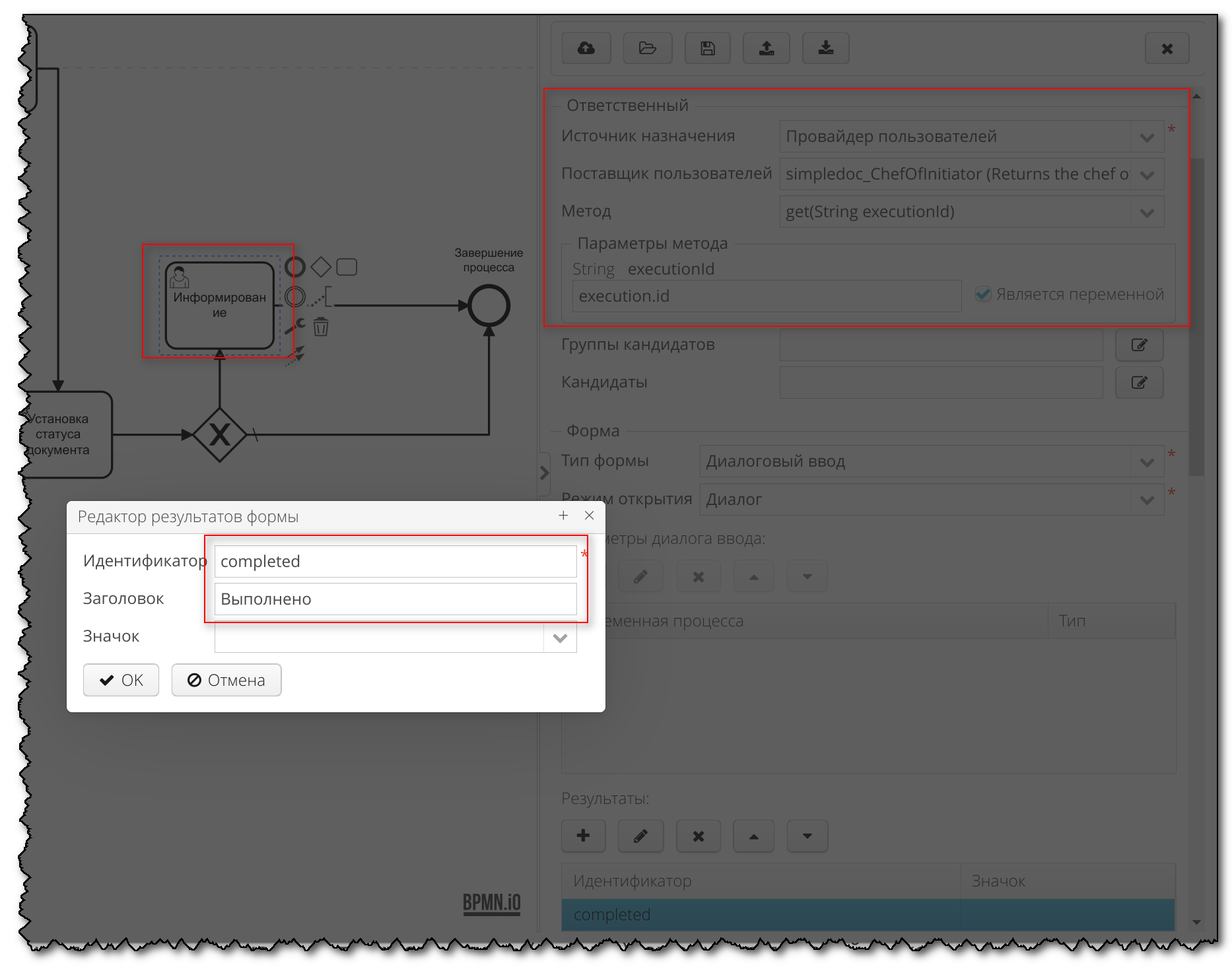Click the cloud upload deploy icon
1232x969 pixels.
[586, 48]
